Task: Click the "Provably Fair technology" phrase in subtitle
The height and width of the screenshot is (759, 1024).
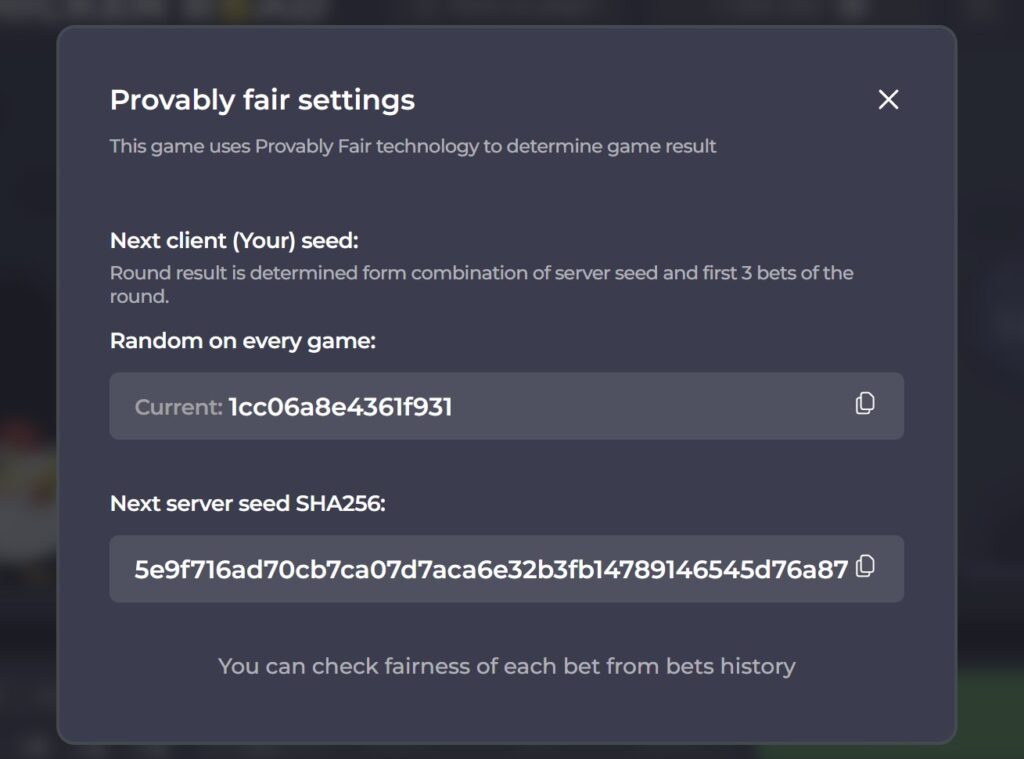Action: (367, 146)
